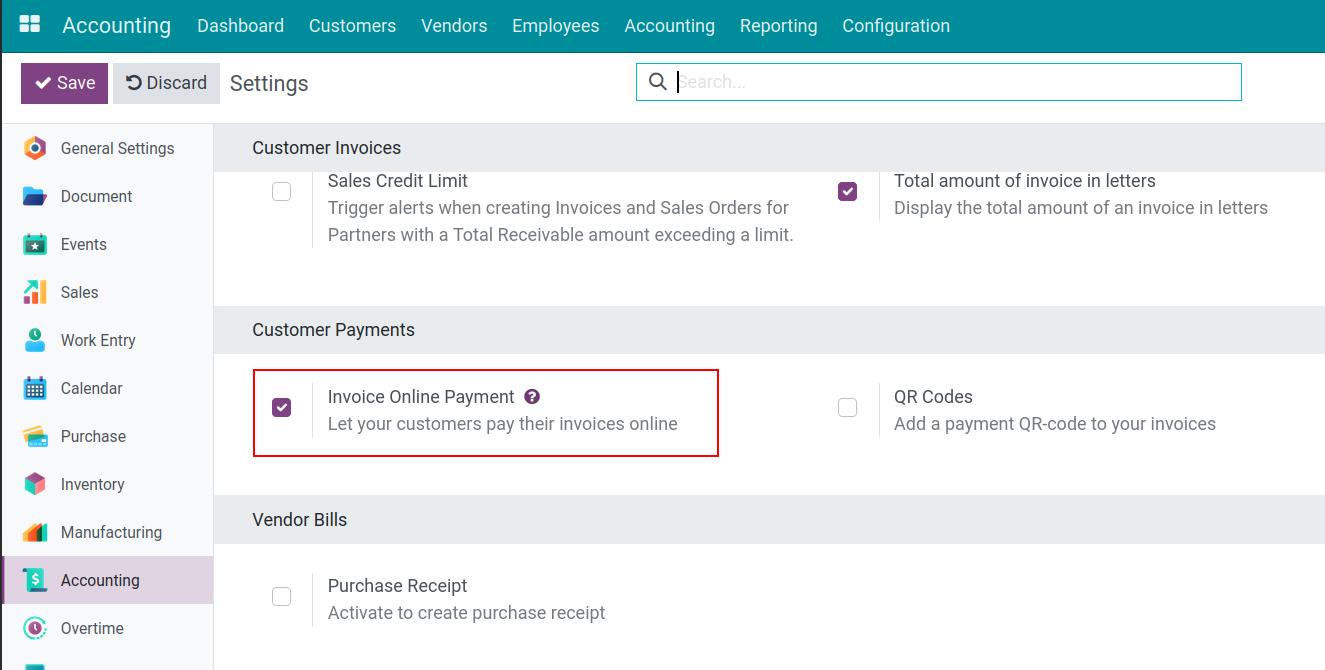Click the 'Total amount of invoice in letters' title
The image size is (1325, 670).
(1025, 181)
